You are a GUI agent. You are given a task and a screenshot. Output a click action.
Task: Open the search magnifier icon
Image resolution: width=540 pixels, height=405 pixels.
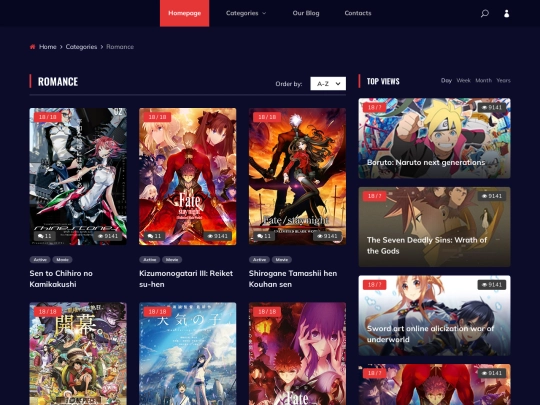tap(485, 13)
